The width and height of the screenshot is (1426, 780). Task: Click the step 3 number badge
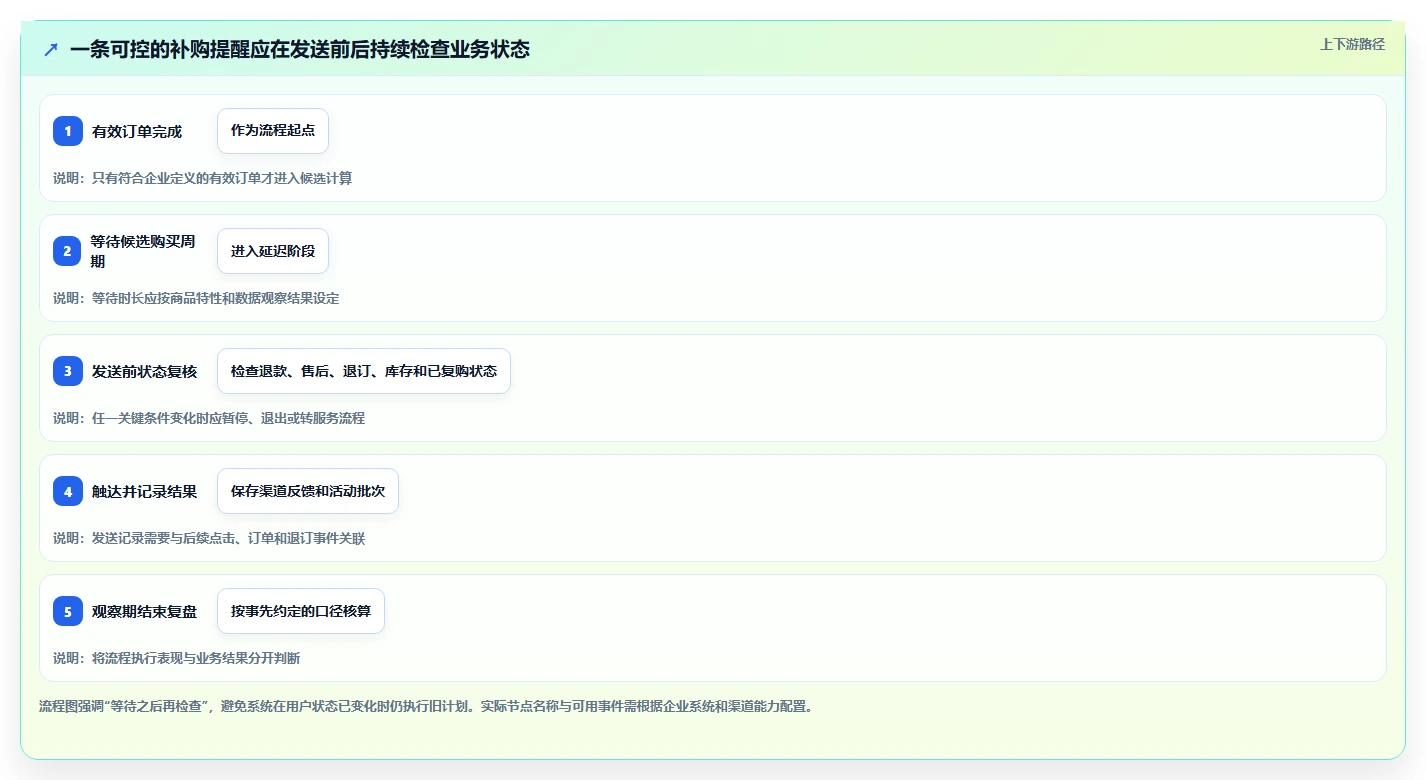[68, 371]
